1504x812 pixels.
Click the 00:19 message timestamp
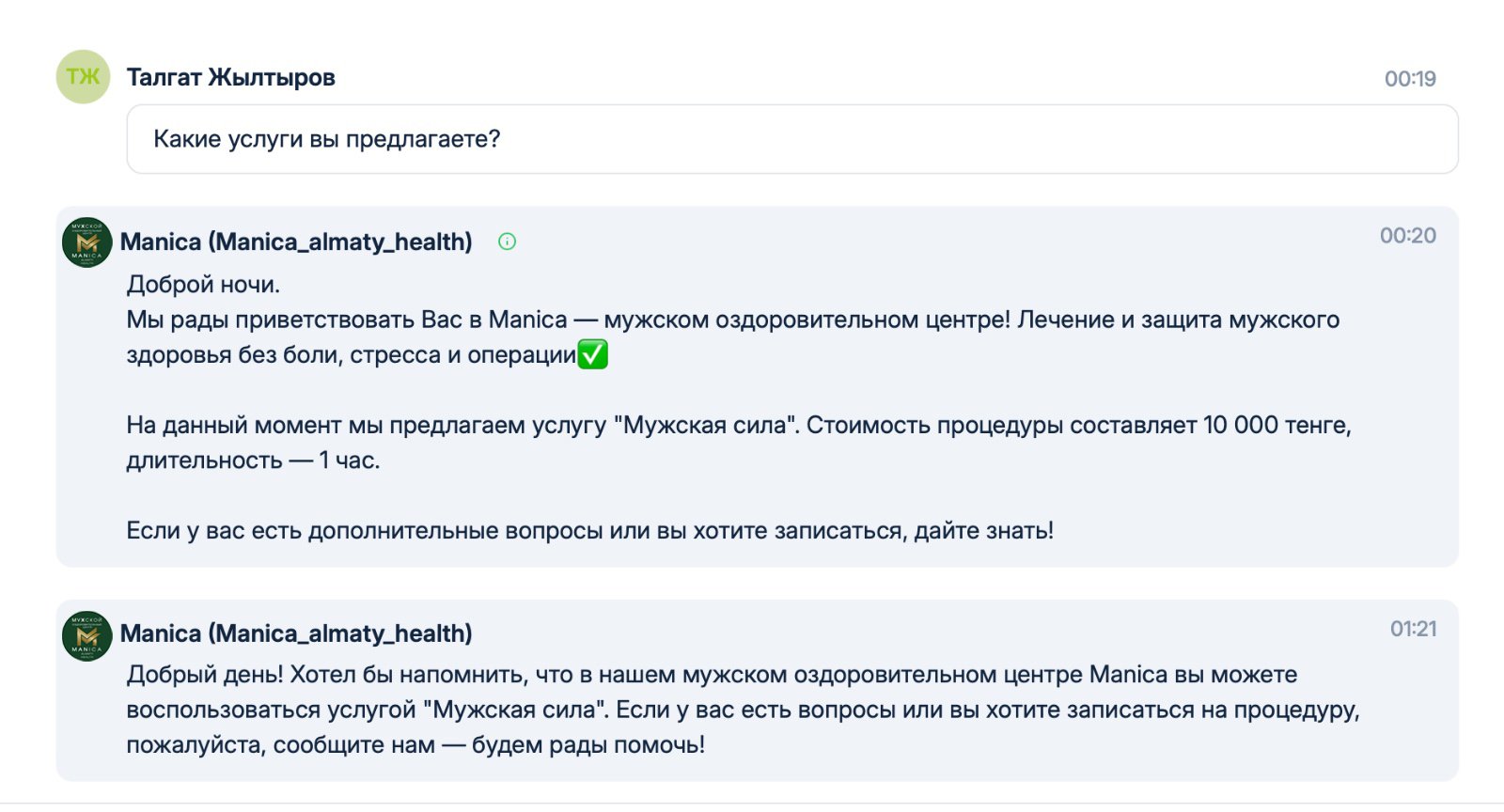(x=1409, y=79)
